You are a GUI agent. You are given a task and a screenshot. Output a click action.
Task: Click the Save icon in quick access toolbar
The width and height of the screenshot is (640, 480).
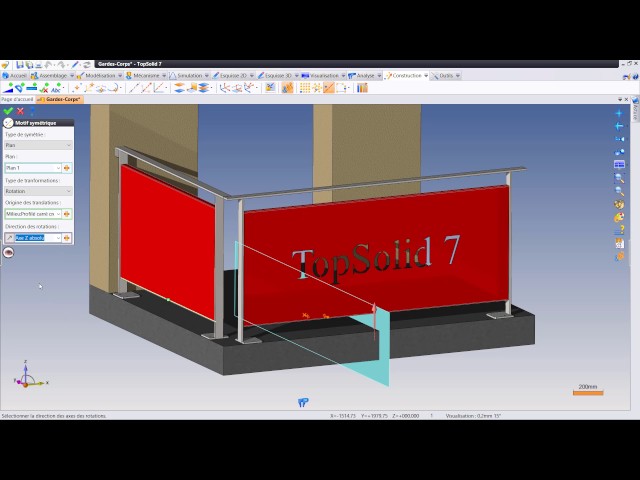20,65
